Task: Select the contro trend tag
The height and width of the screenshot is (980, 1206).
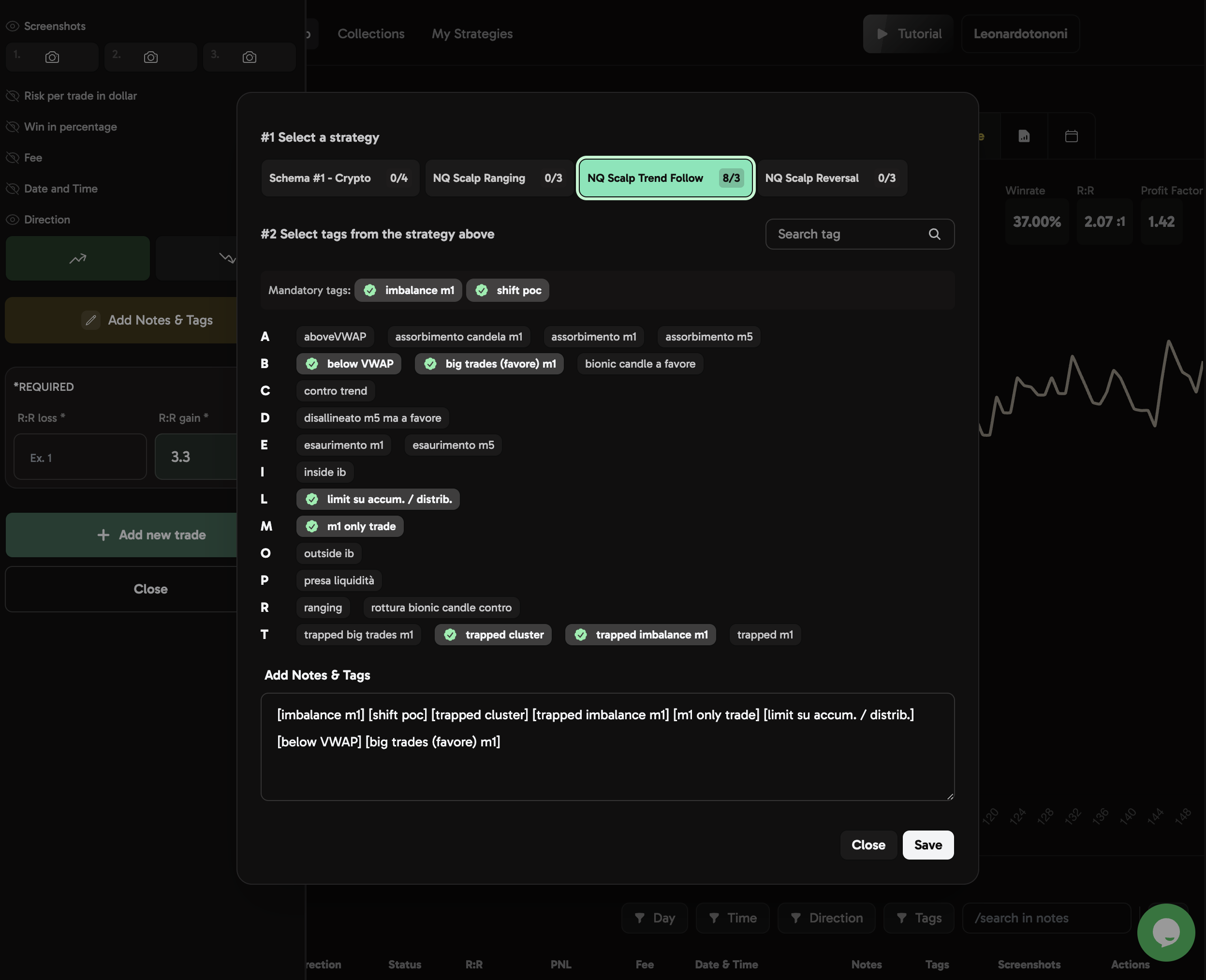Action: (x=336, y=391)
